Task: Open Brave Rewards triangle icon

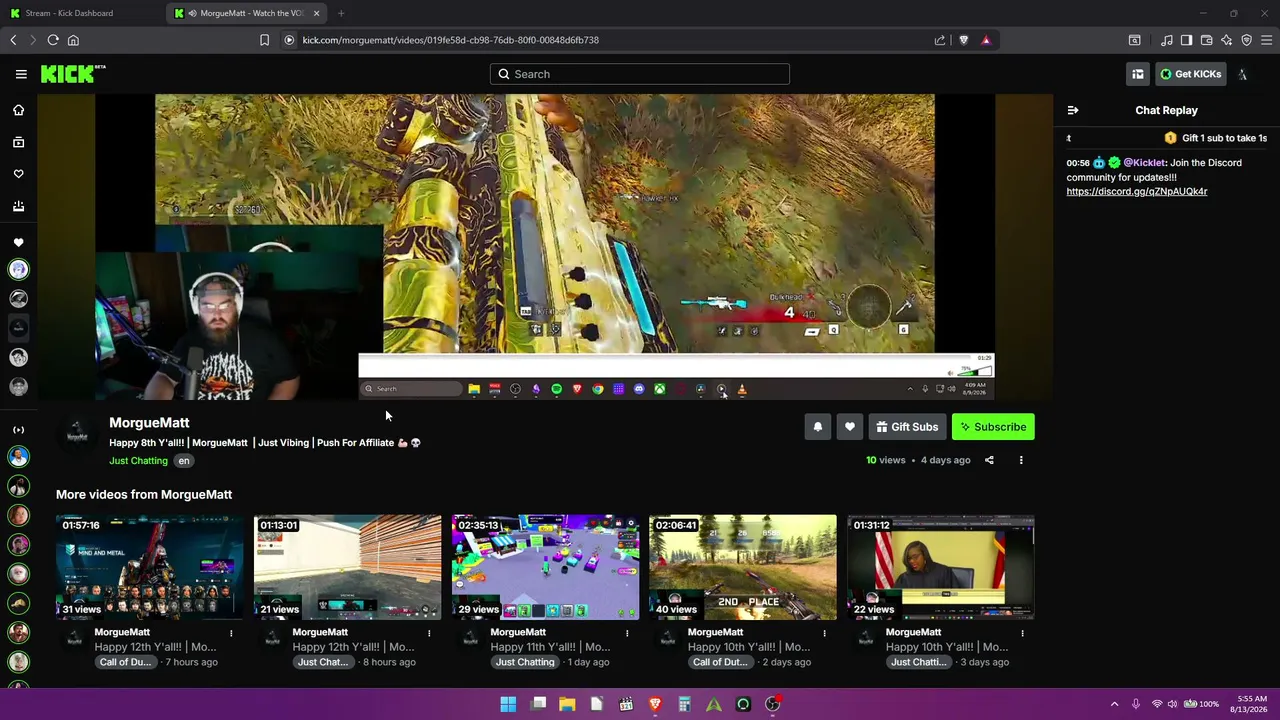Action: [x=986, y=40]
